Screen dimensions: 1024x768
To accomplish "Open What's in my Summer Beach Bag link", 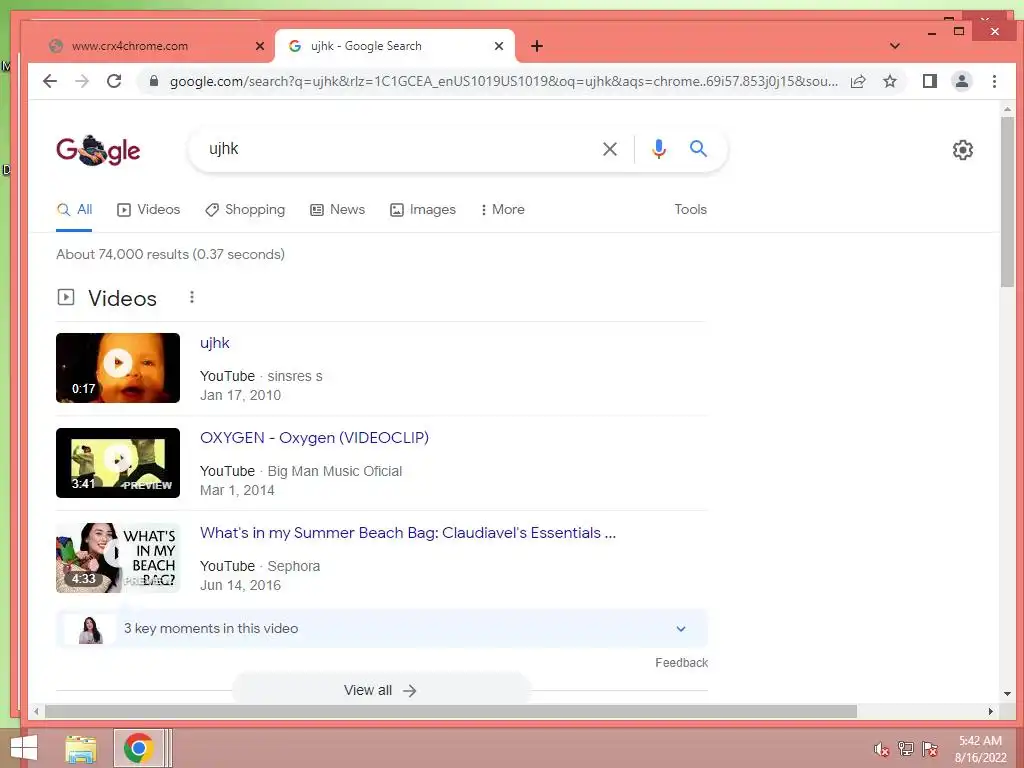I will [408, 533].
